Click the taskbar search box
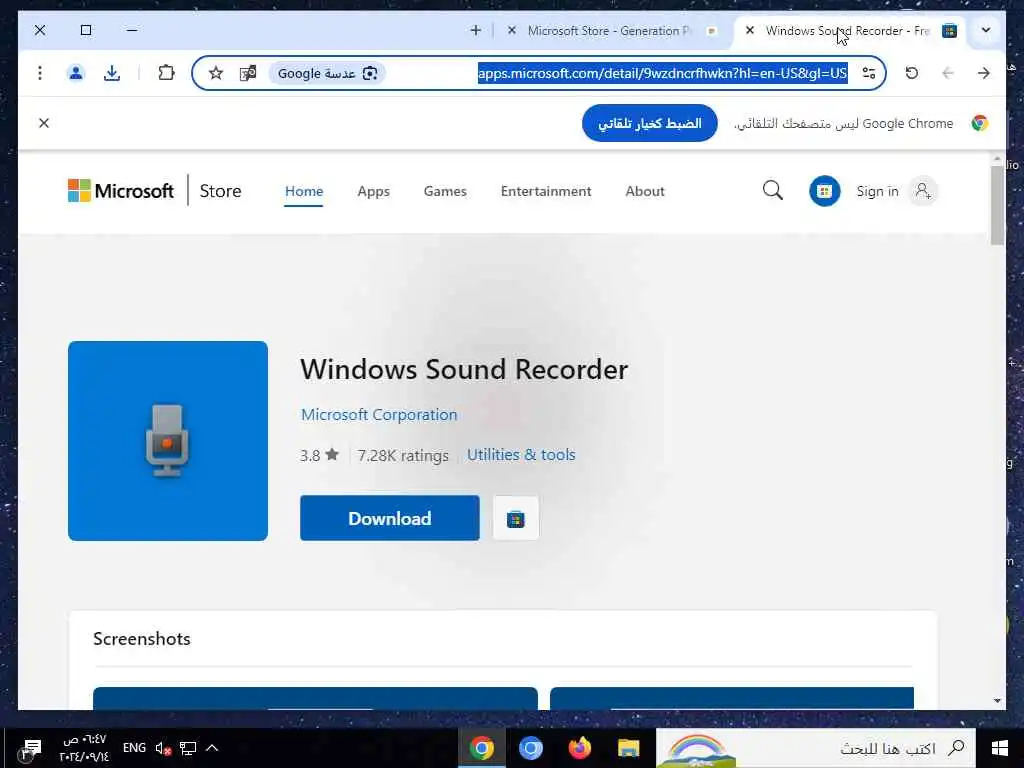1024x768 pixels. coord(816,748)
